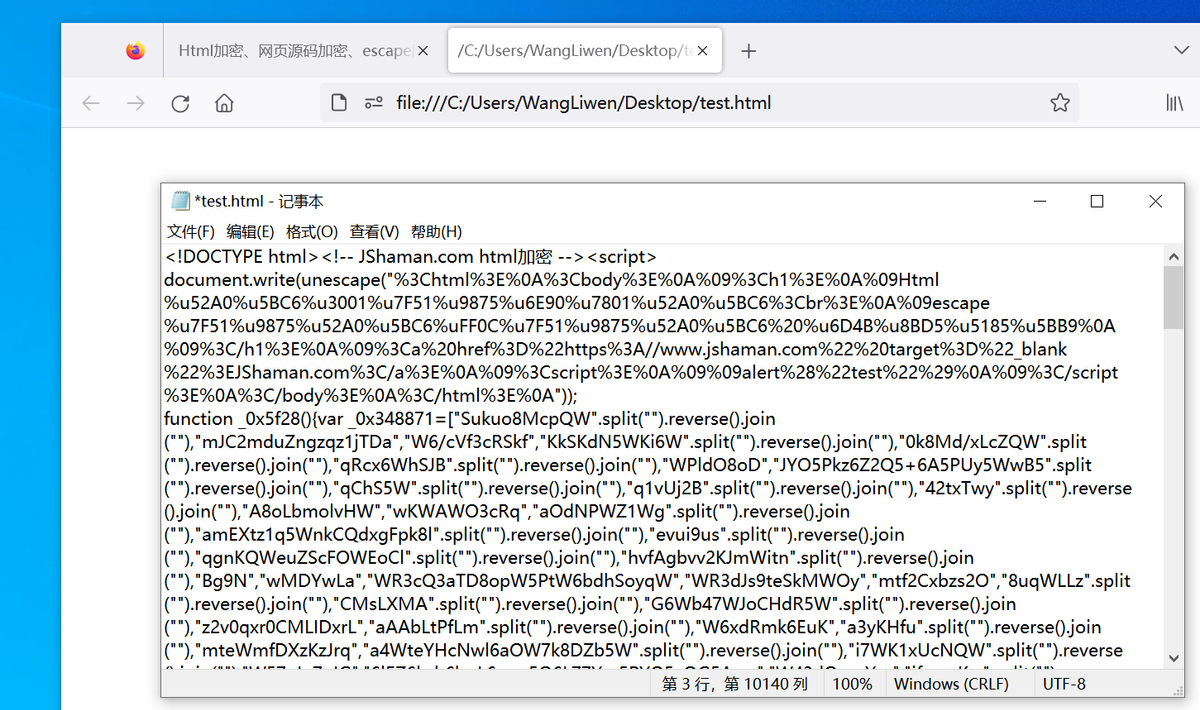Click the Forward navigation arrow
Viewport: 1200px width, 710px height.
tap(134, 102)
